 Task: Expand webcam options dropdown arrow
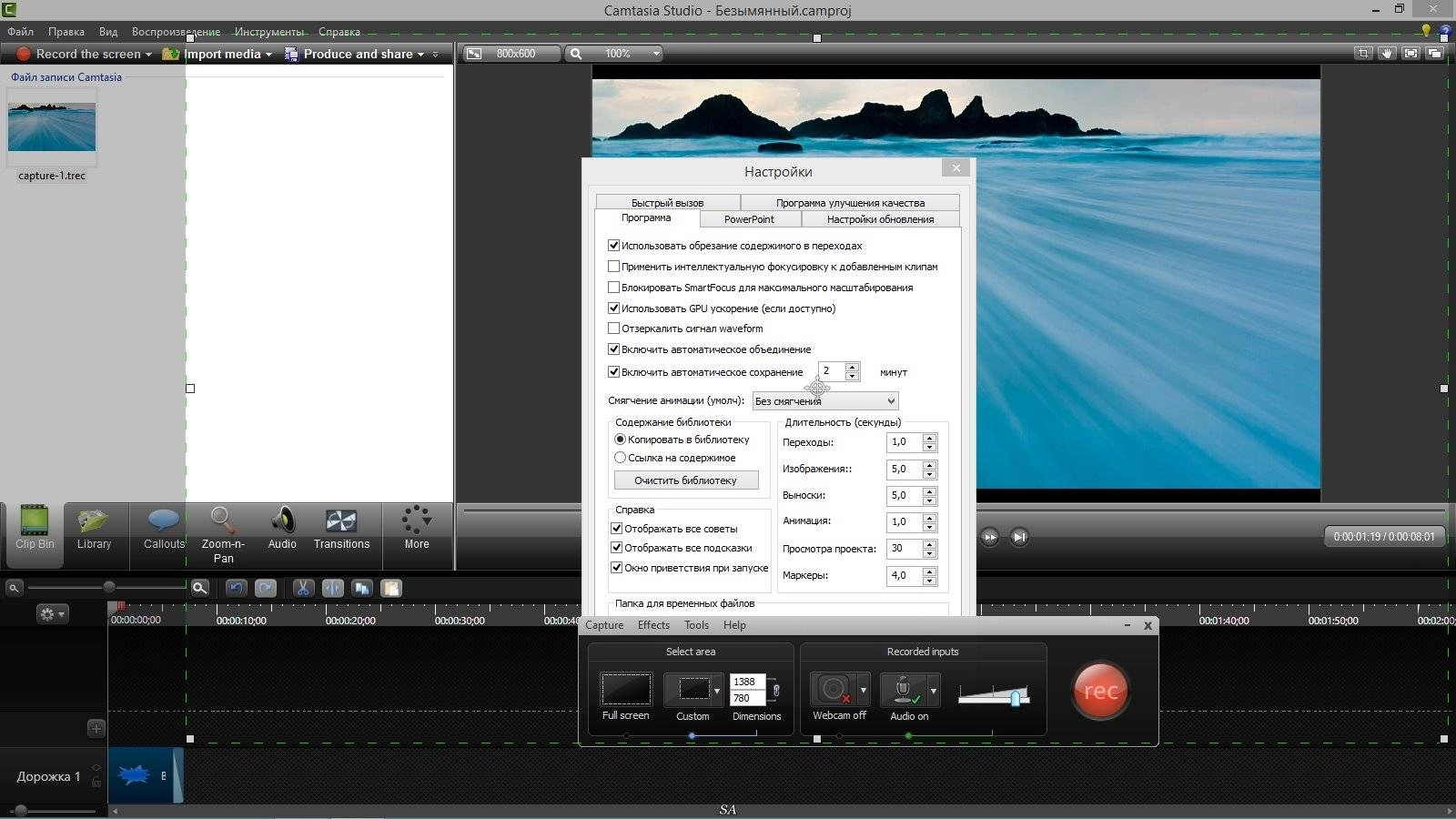(863, 691)
